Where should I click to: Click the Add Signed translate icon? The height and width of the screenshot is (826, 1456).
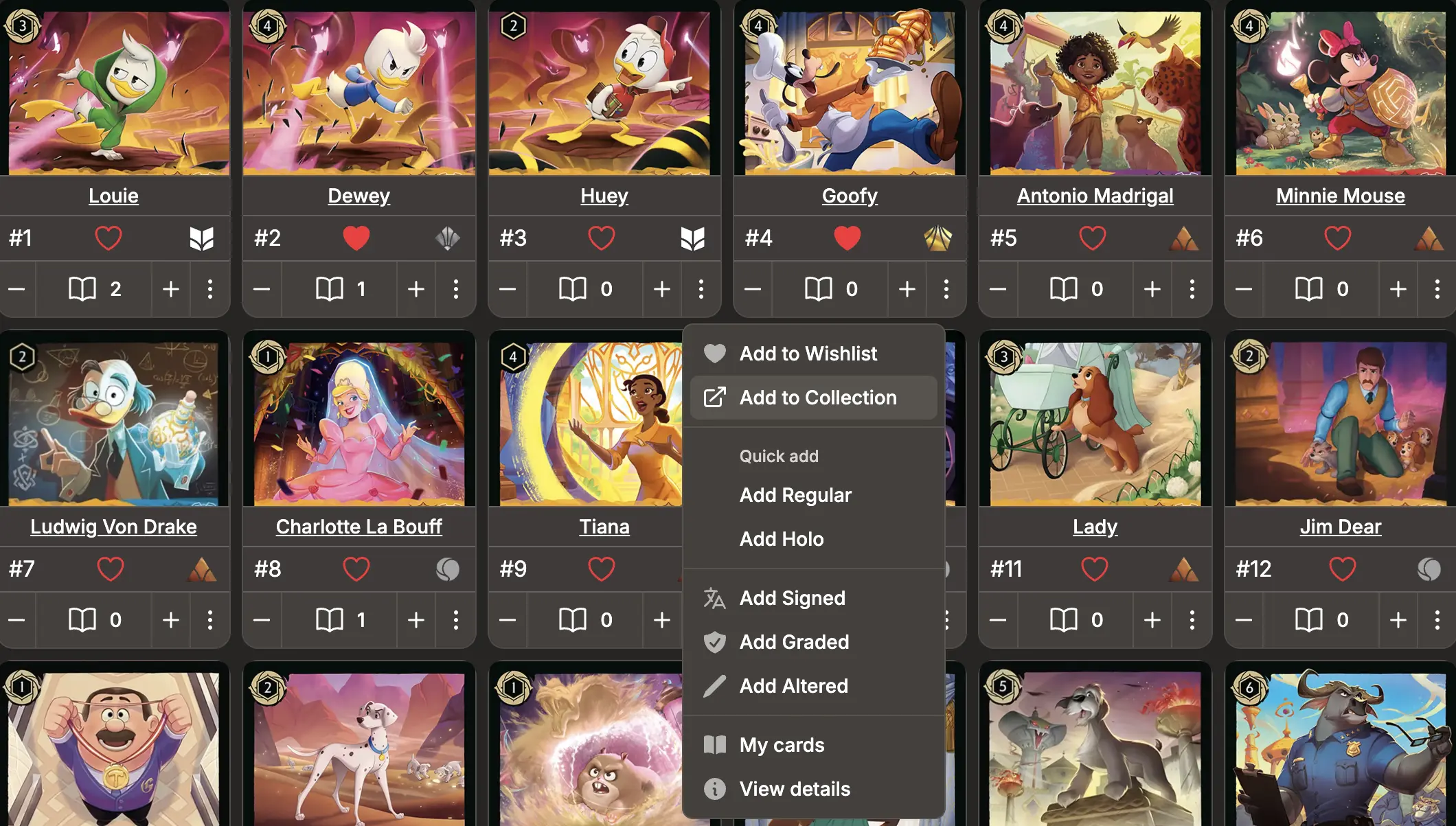(715, 598)
